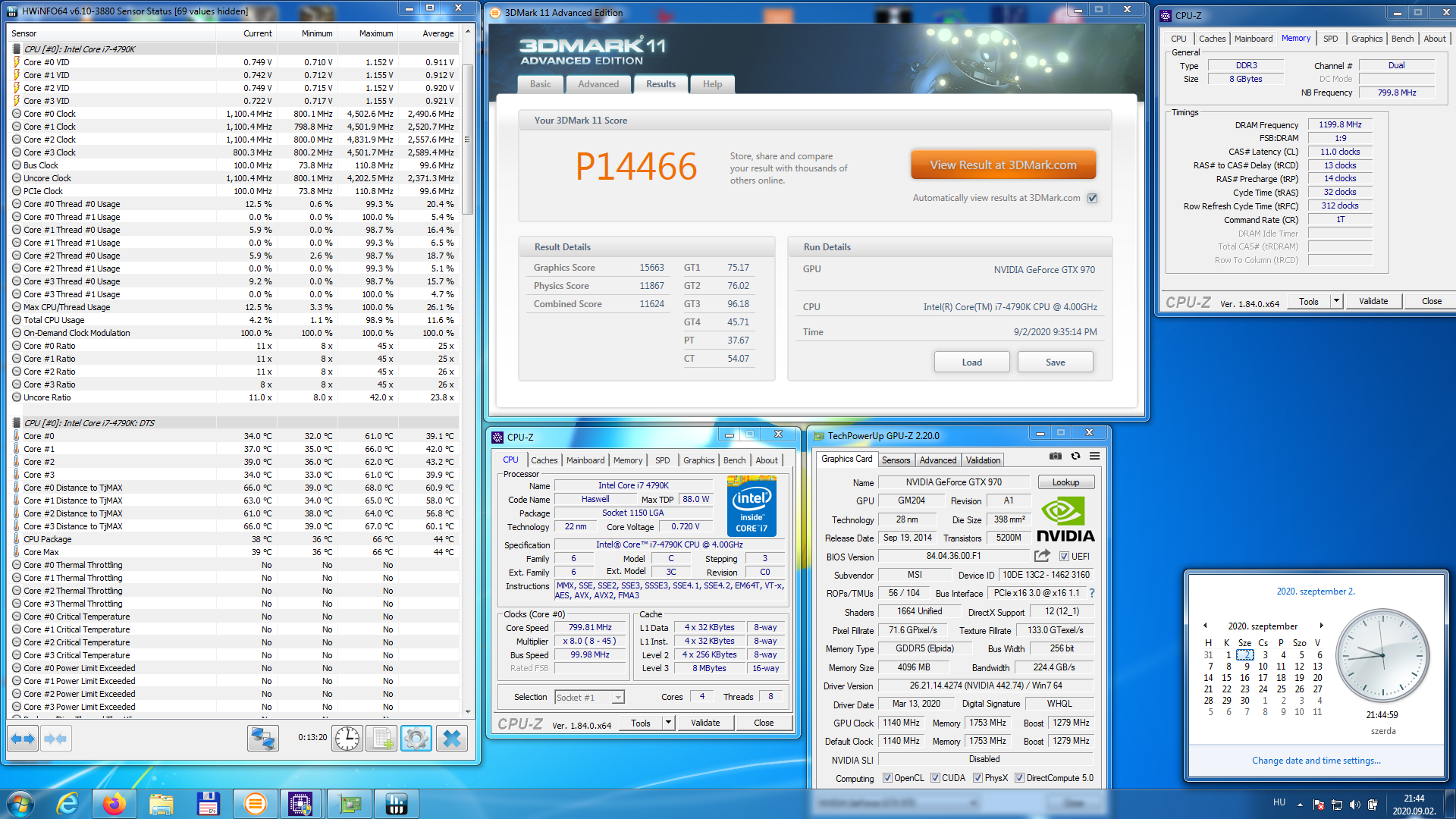Open Windows Explorer folder taskbar icon

tap(162, 804)
